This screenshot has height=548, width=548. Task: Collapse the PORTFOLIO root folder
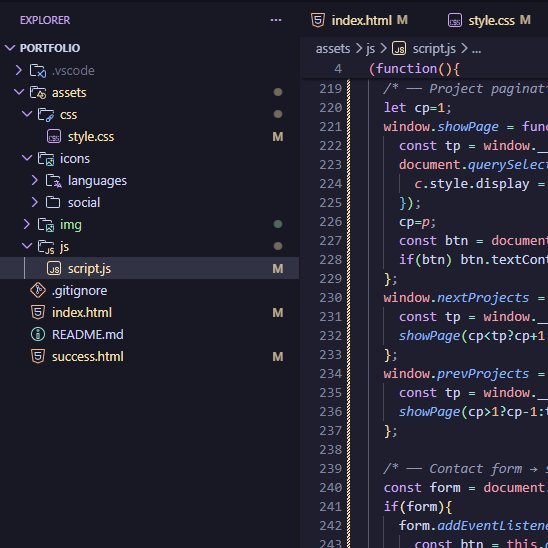point(10,48)
